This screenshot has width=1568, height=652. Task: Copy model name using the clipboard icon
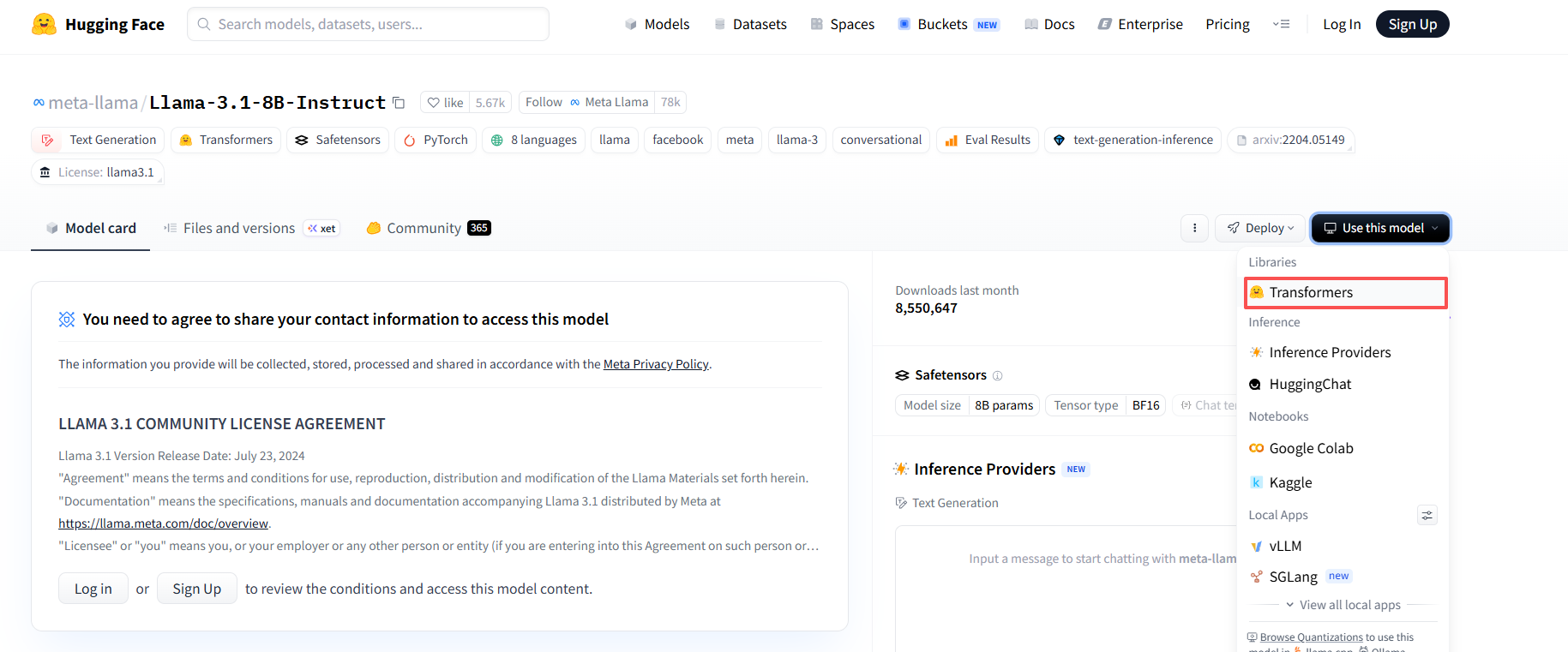[x=399, y=103]
